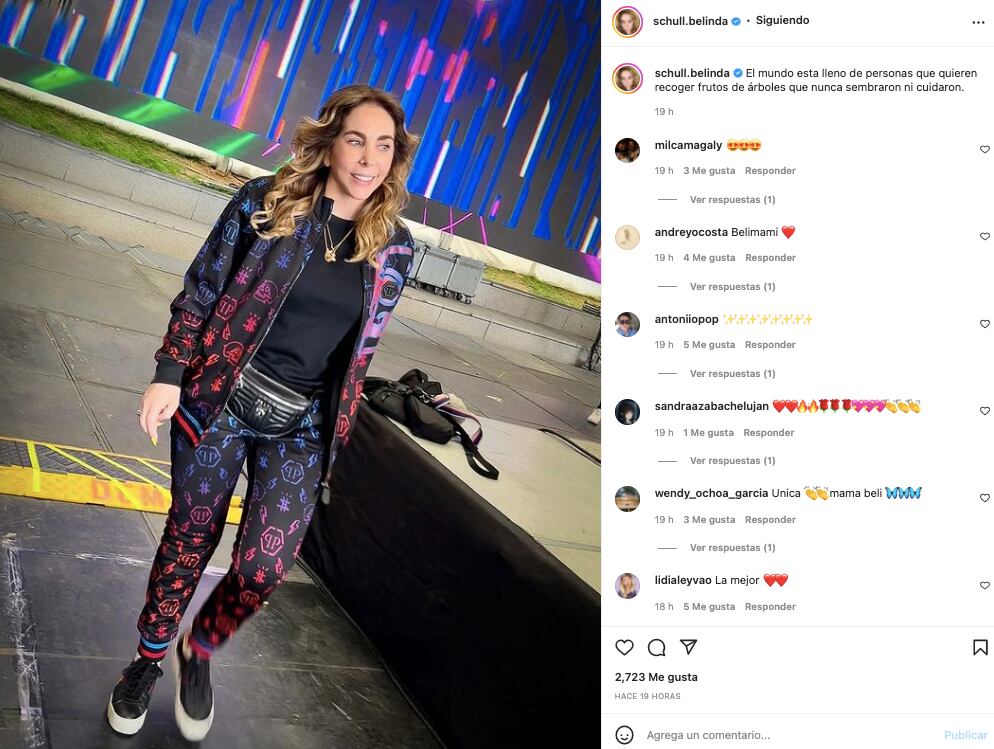This screenshot has height=749, width=994.
Task: Expand replies under the sandraazabachelujan comment
Action: [732, 461]
